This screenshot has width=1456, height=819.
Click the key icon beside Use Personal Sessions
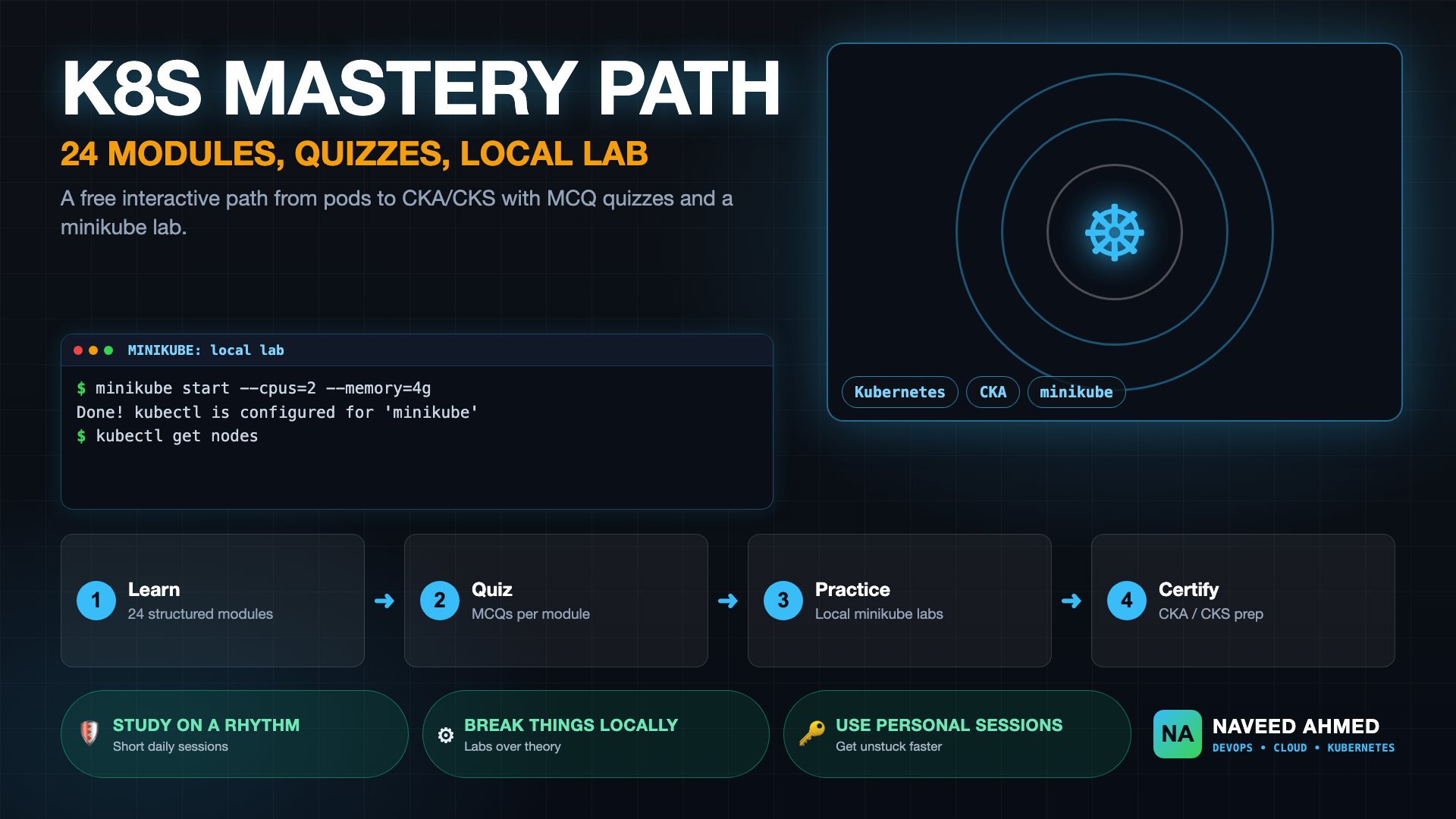[811, 733]
